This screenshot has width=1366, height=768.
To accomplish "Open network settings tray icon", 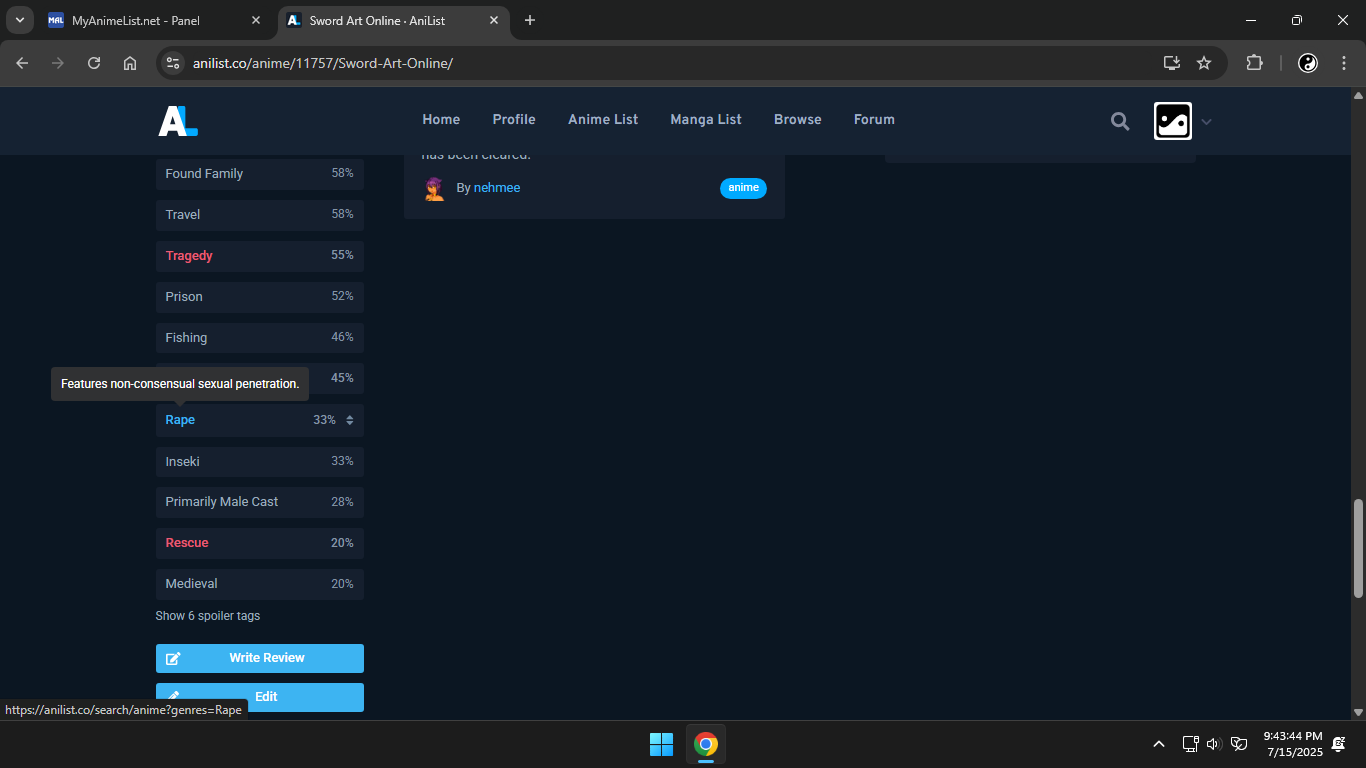I will [1190, 744].
